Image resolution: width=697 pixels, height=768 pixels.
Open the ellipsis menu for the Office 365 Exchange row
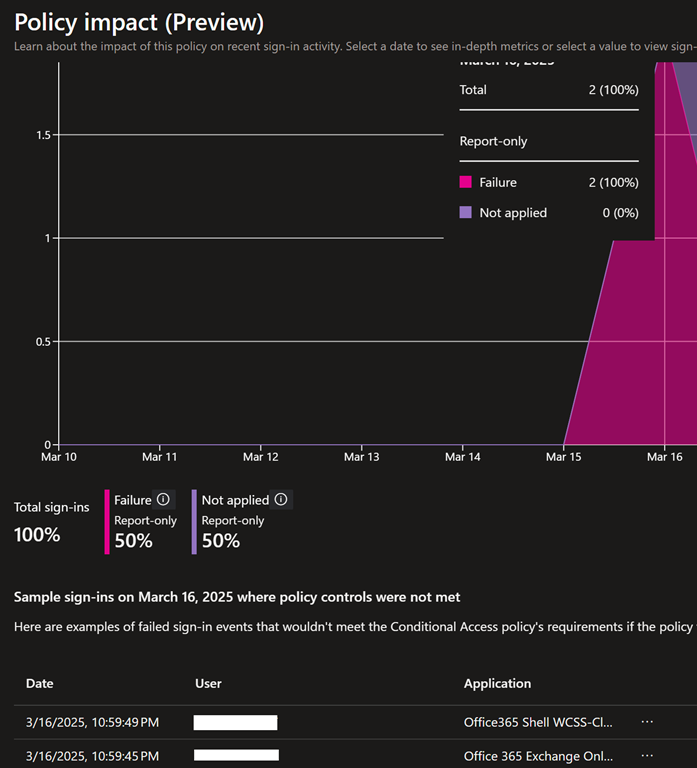(x=647, y=755)
